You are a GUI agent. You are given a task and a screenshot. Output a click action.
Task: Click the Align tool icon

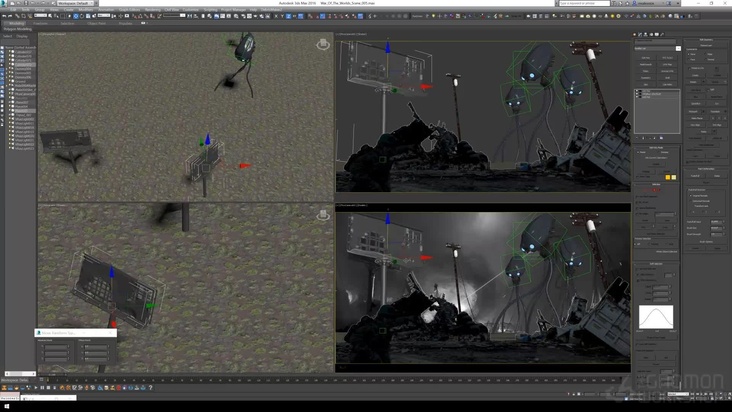[196, 16]
